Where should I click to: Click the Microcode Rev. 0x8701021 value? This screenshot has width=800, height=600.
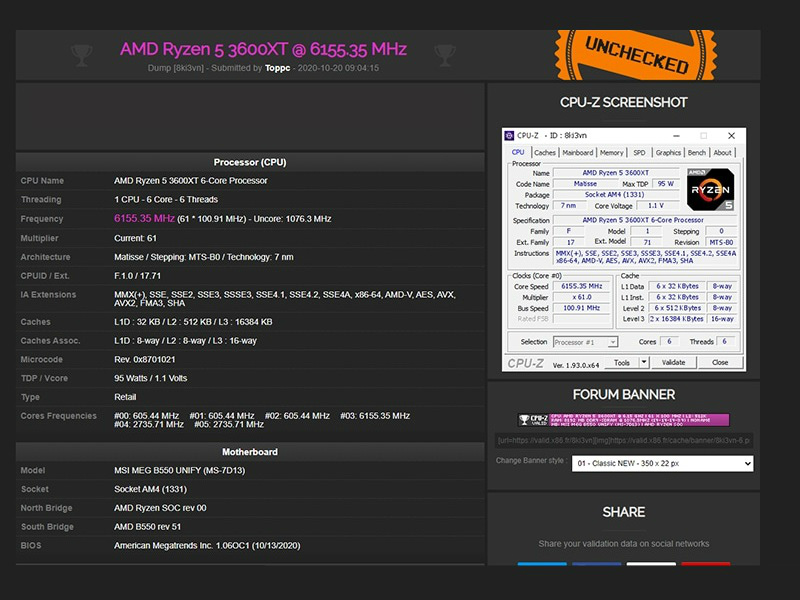[145, 359]
